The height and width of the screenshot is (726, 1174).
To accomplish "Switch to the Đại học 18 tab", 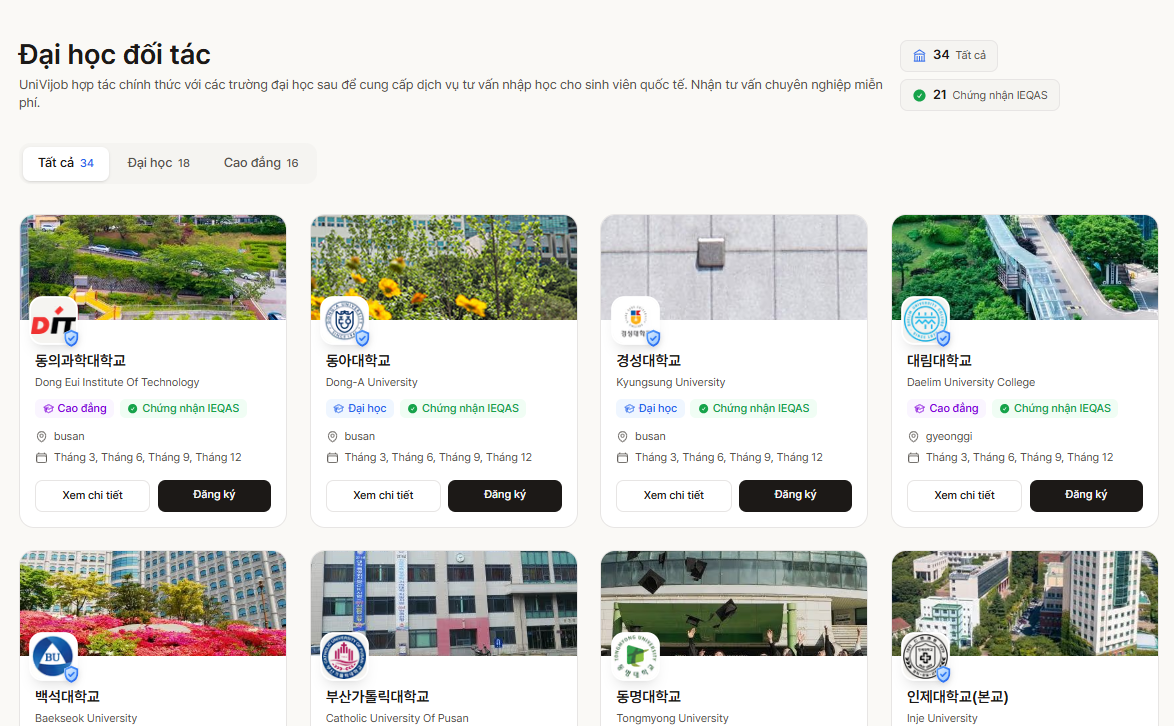I will tap(156, 161).
